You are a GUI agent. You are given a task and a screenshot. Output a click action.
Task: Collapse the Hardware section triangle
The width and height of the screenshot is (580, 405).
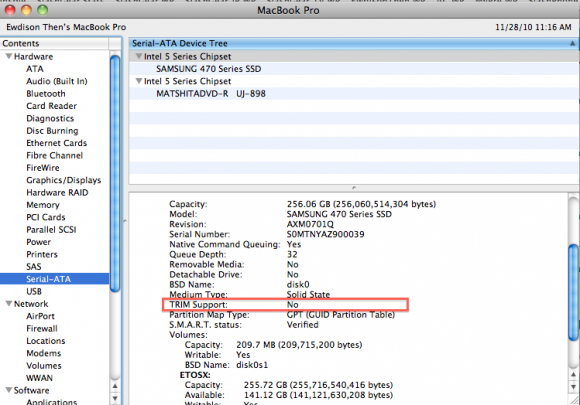click(x=9, y=57)
